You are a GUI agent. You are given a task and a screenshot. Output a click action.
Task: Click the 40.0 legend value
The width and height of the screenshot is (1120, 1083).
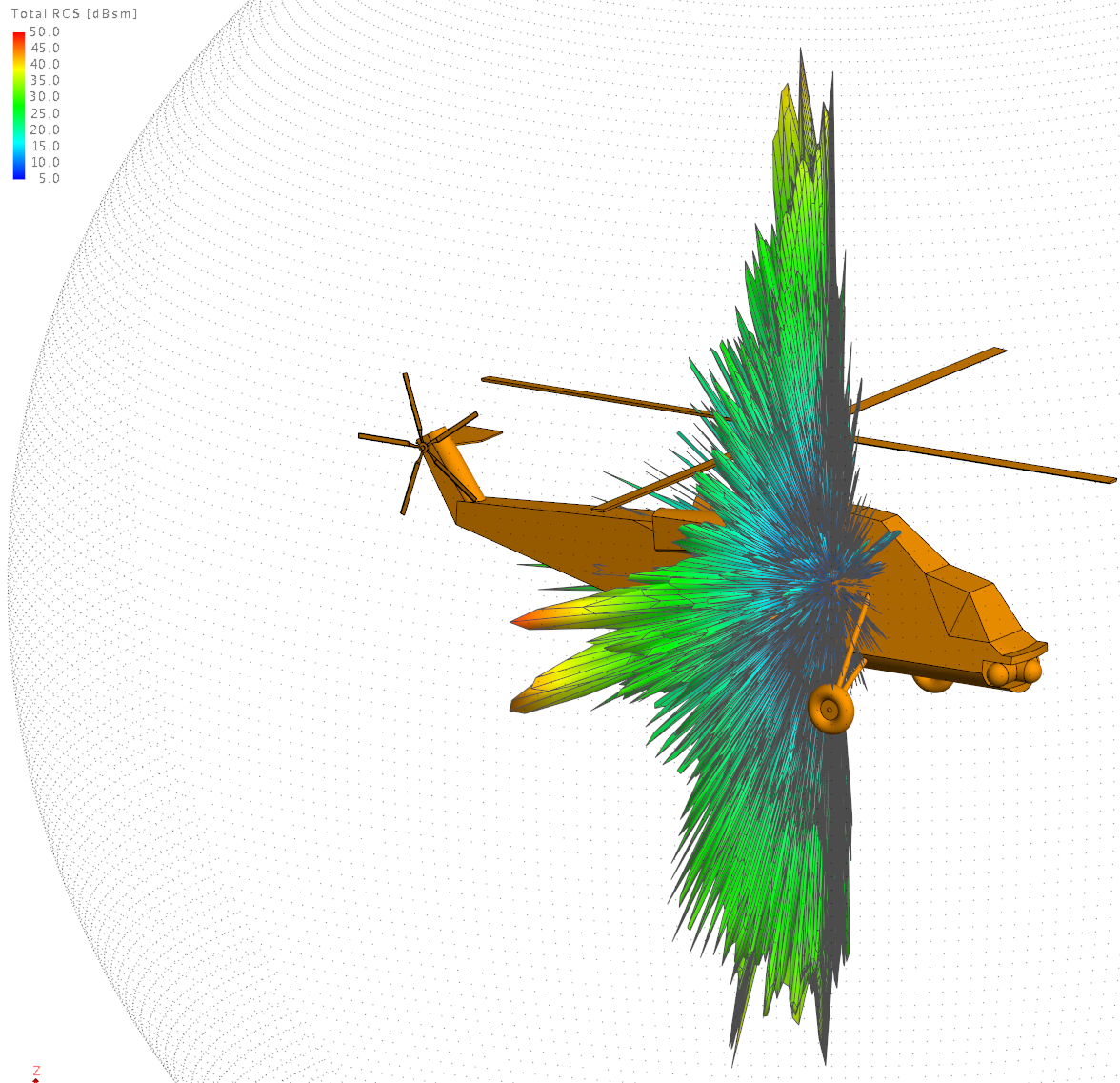tap(44, 65)
